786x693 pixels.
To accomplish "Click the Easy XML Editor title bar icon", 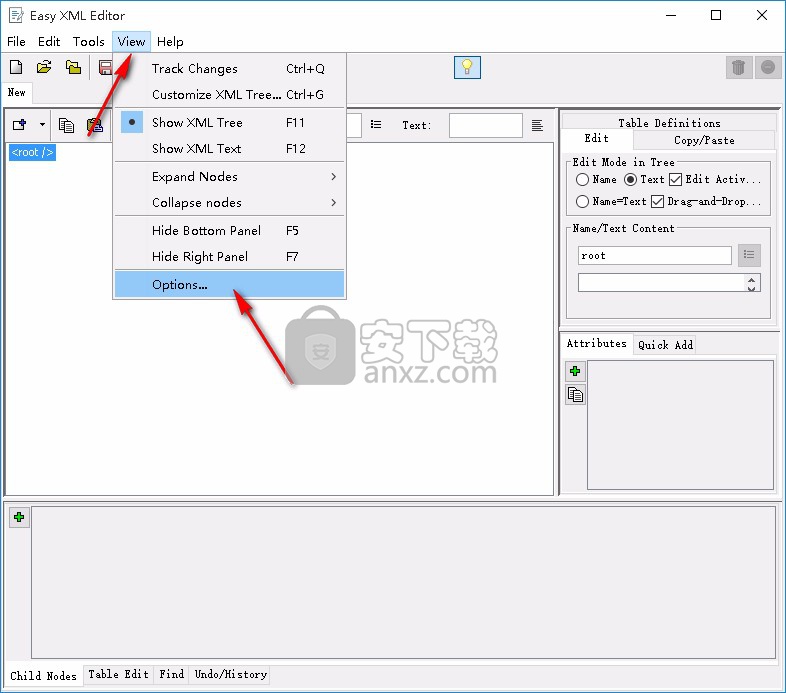I will (x=16, y=16).
